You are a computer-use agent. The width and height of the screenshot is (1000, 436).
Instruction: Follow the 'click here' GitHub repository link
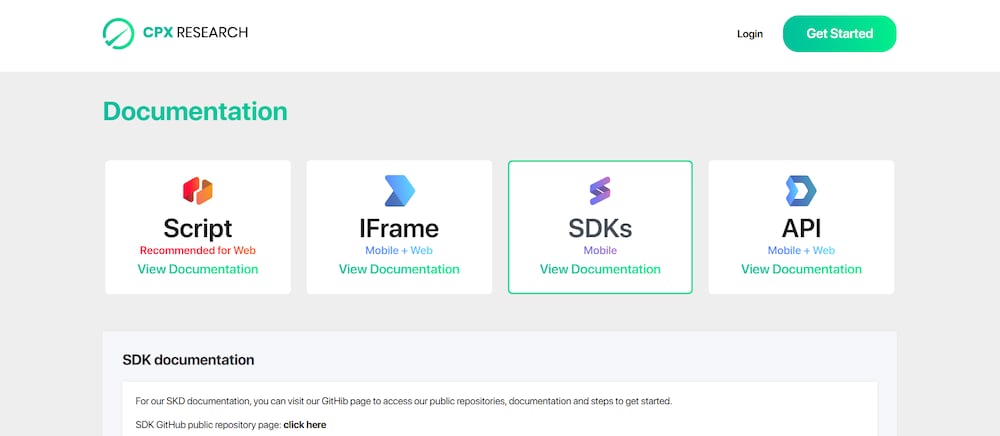305,425
